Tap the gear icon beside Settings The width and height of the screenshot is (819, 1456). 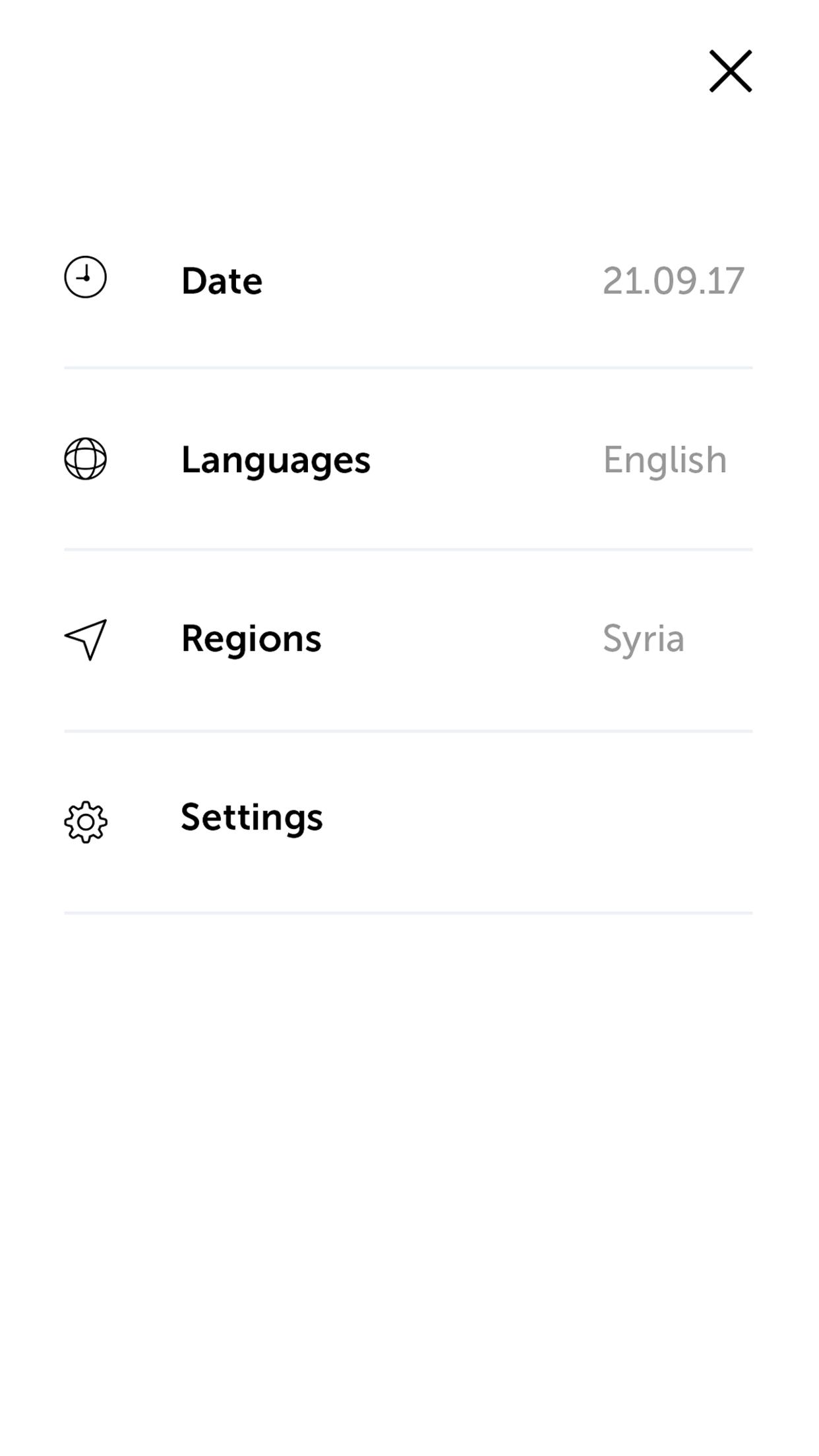tap(86, 822)
